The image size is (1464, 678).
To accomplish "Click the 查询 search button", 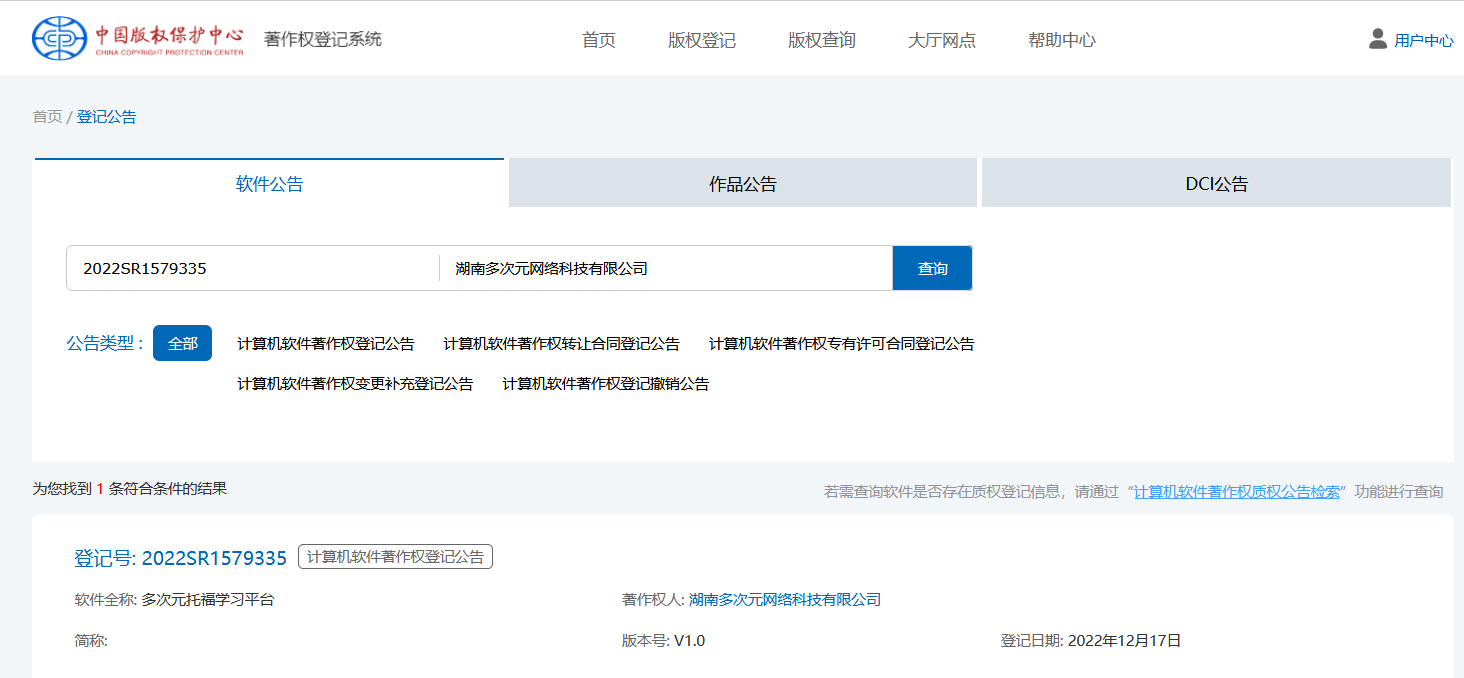I will 932,268.
